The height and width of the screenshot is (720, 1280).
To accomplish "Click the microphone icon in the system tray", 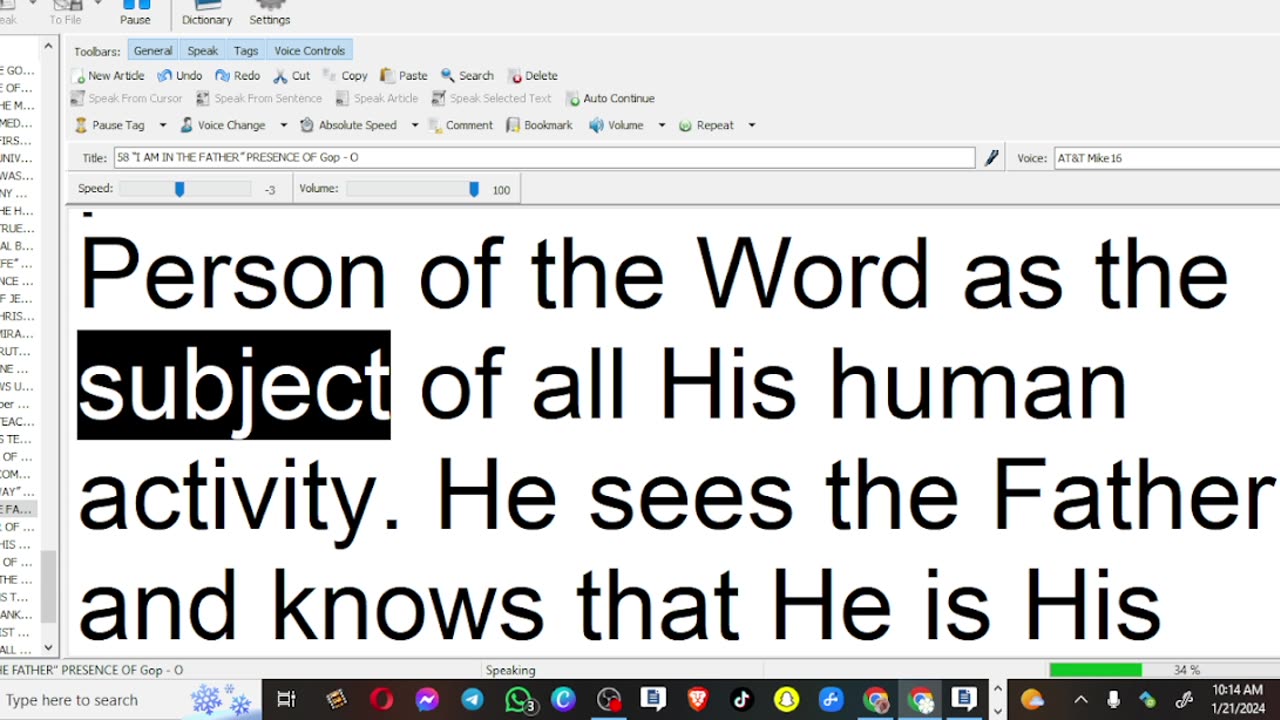I will 1113,700.
